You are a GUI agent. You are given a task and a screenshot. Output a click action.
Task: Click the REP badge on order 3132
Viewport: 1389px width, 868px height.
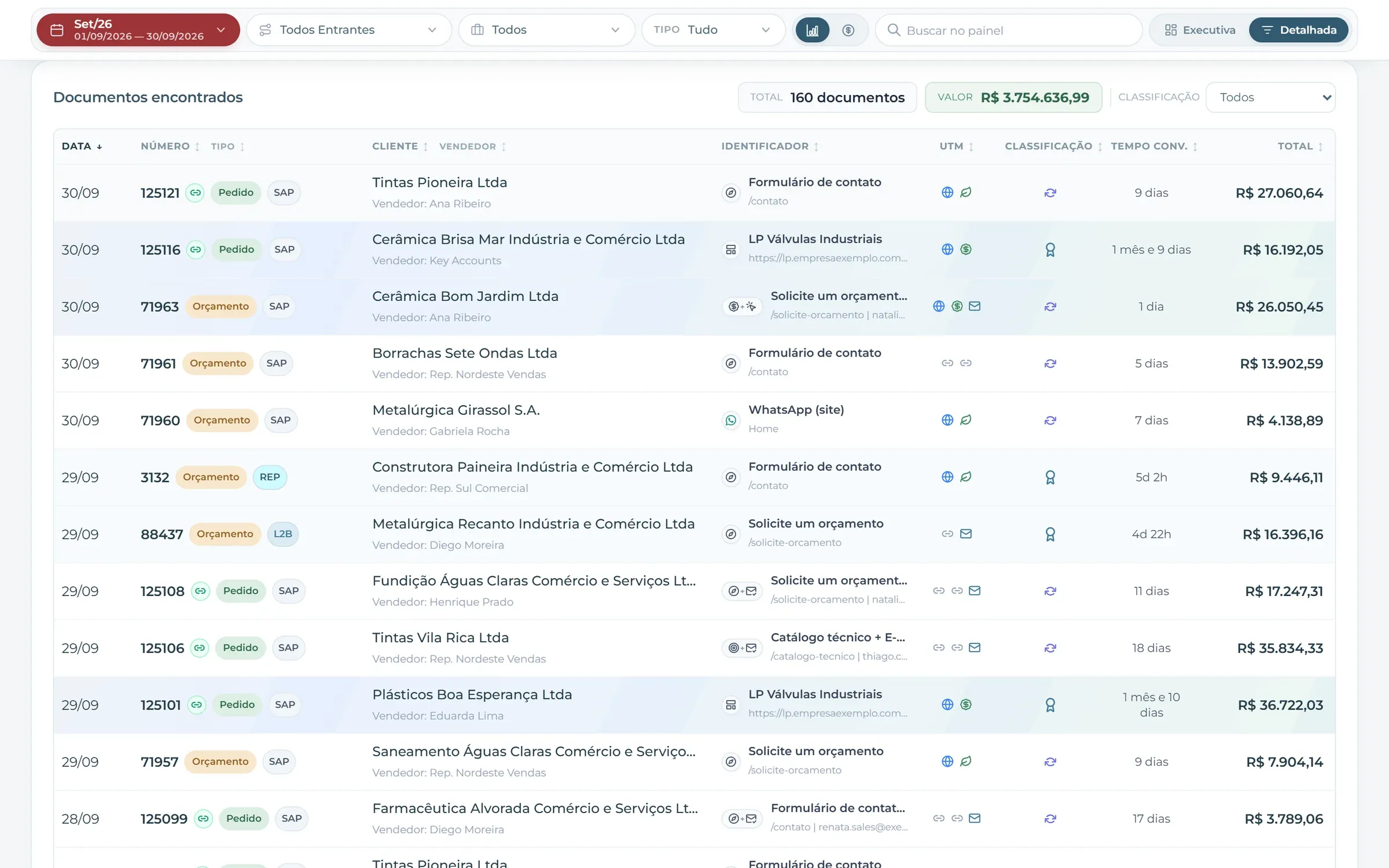(x=270, y=477)
